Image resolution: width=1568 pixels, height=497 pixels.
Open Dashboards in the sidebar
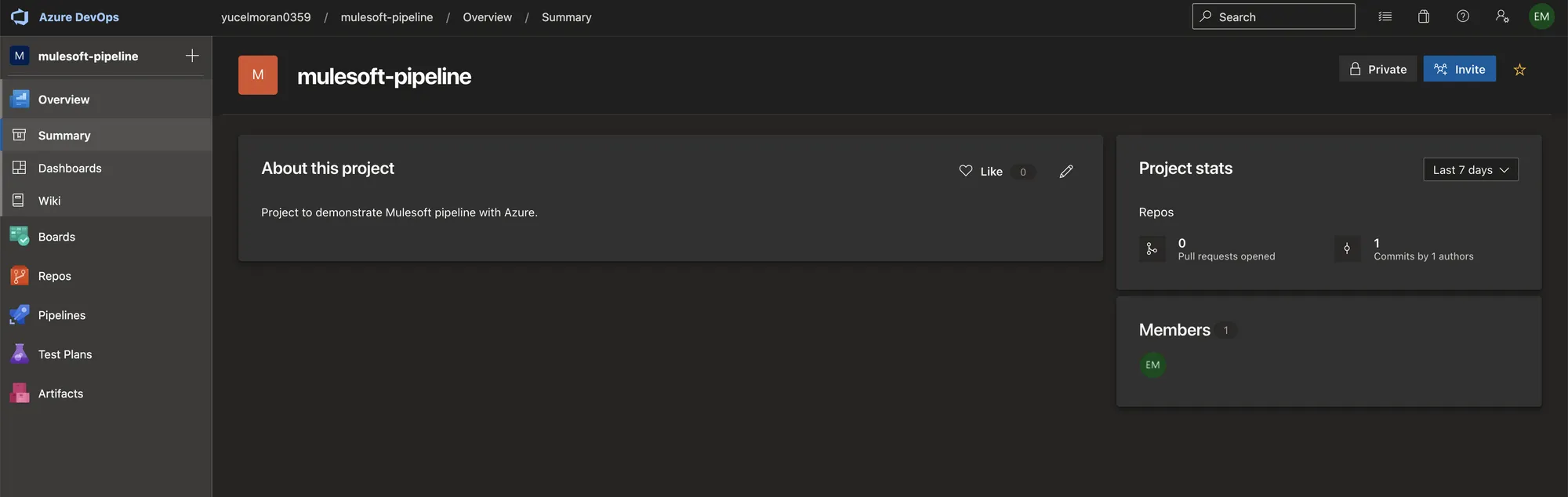[106, 168]
